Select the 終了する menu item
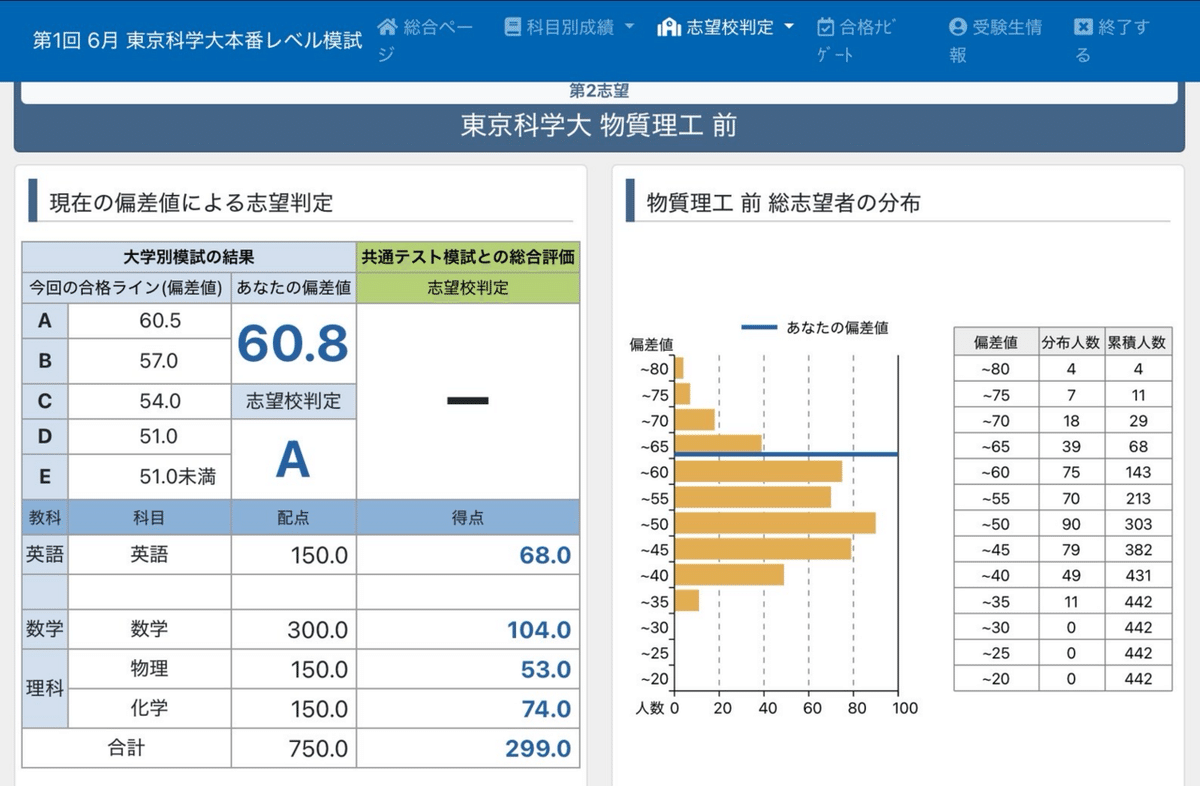The width and height of the screenshot is (1200, 786). [1112, 41]
